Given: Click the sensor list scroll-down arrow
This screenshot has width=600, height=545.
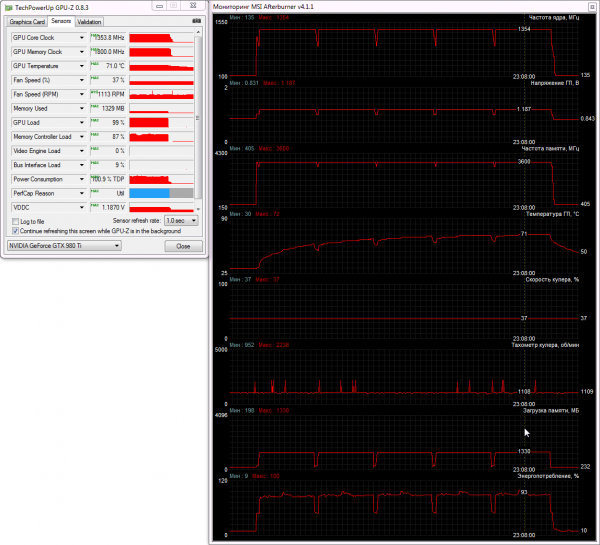Looking at the screenshot, I should (198, 209).
